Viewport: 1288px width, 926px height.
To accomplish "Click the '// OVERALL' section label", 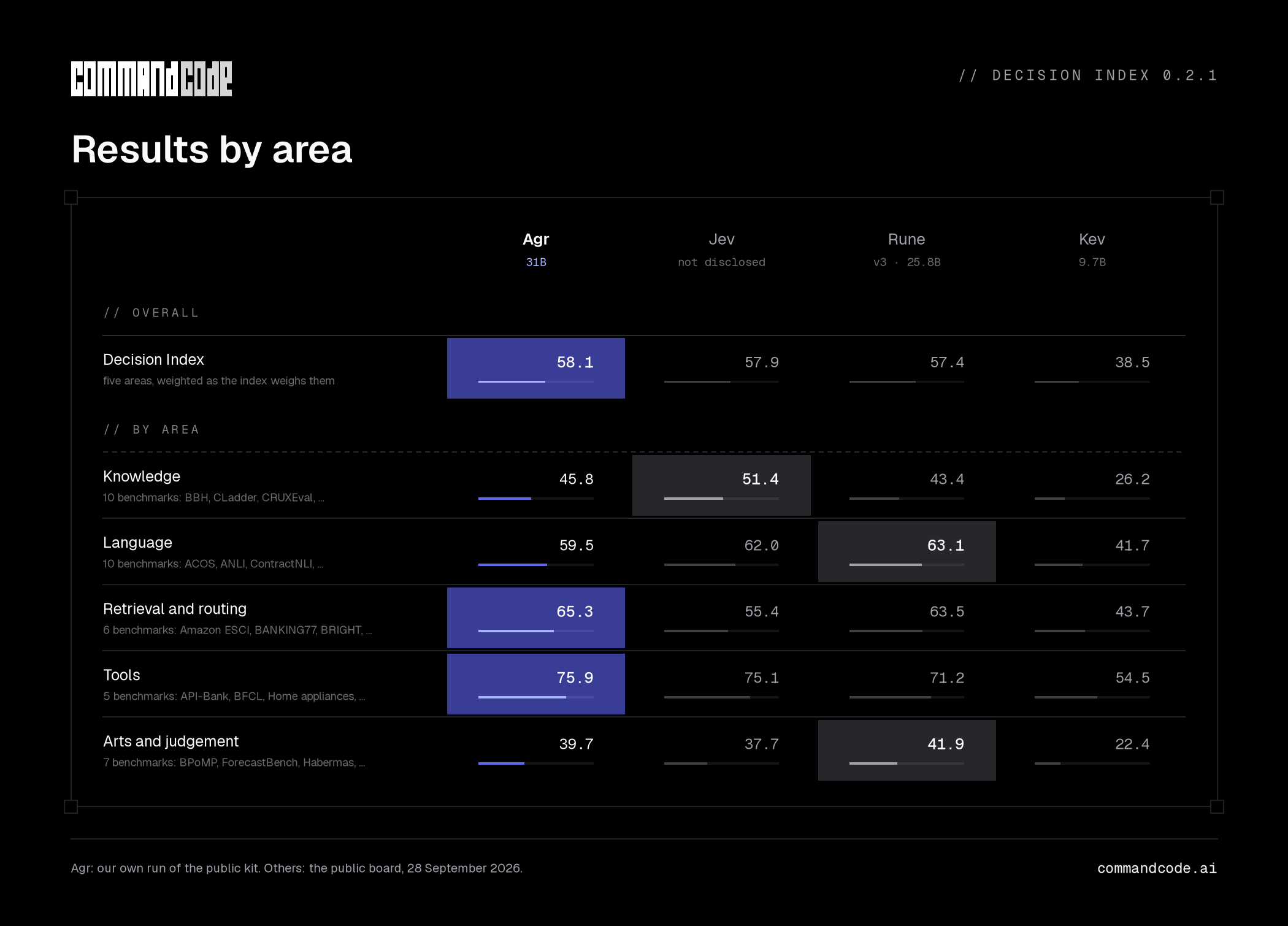I will (x=151, y=313).
